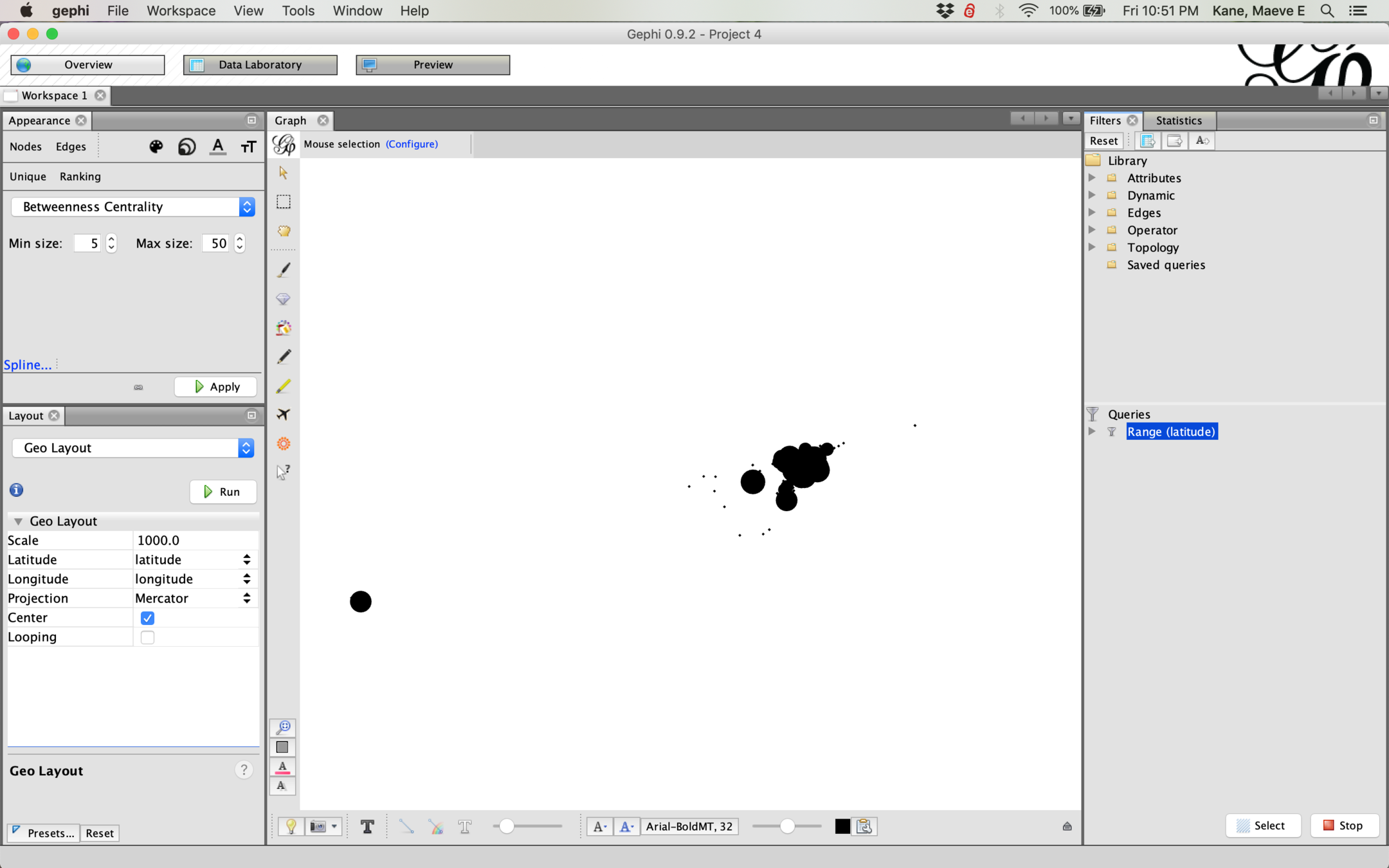The image size is (1389, 868).
Task: Select the node size appearance icon
Action: 186,147
